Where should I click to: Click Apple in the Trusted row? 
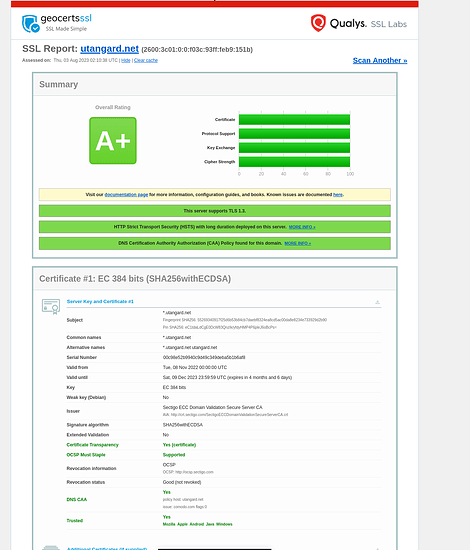pos(182,524)
